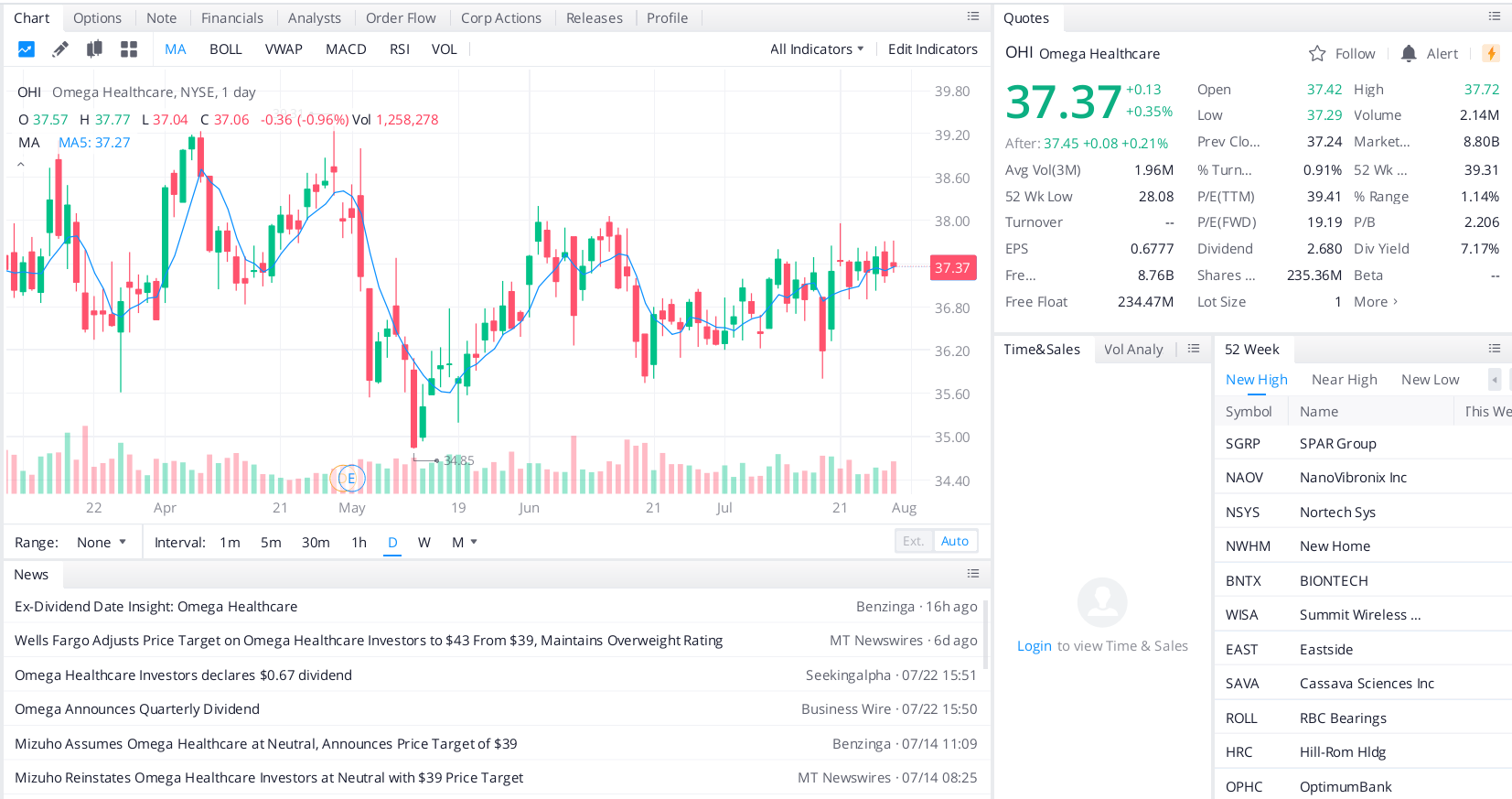Collapse the MA indicator legend caret
This screenshot has height=799, width=1512.
(x=20, y=165)
